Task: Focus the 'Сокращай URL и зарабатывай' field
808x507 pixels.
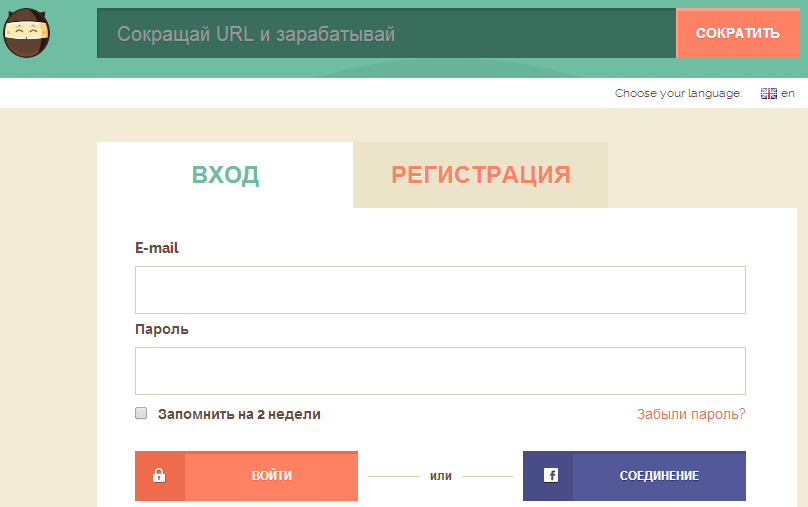Action: point(386,34)
